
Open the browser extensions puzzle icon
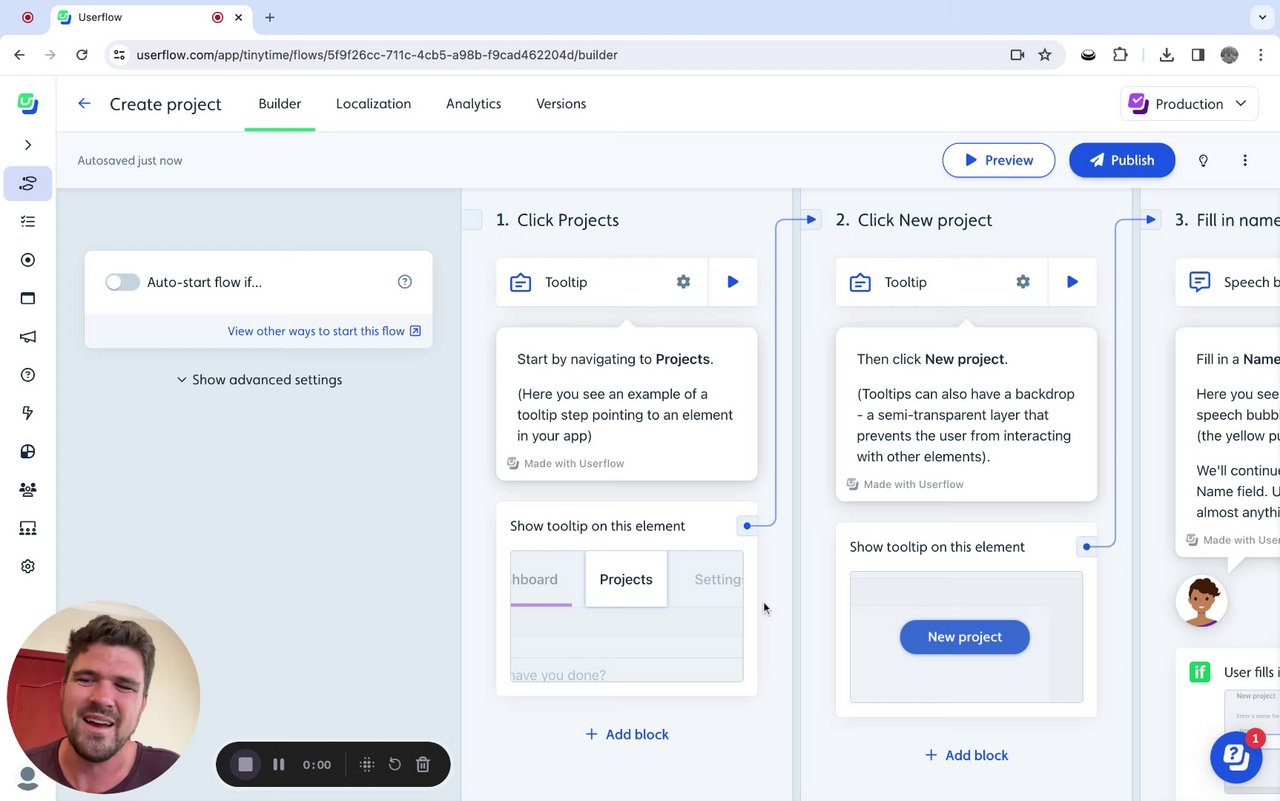(1120, 55)
